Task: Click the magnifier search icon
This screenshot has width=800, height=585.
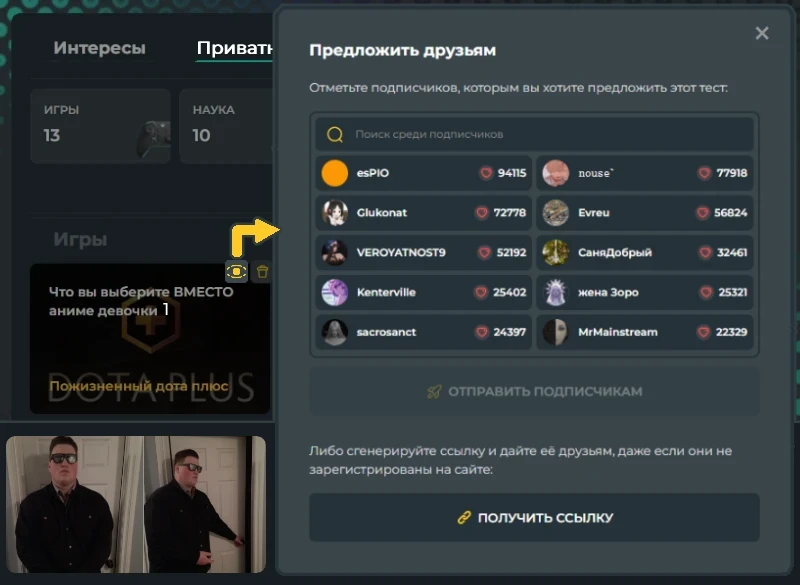Action: point(335,135)
